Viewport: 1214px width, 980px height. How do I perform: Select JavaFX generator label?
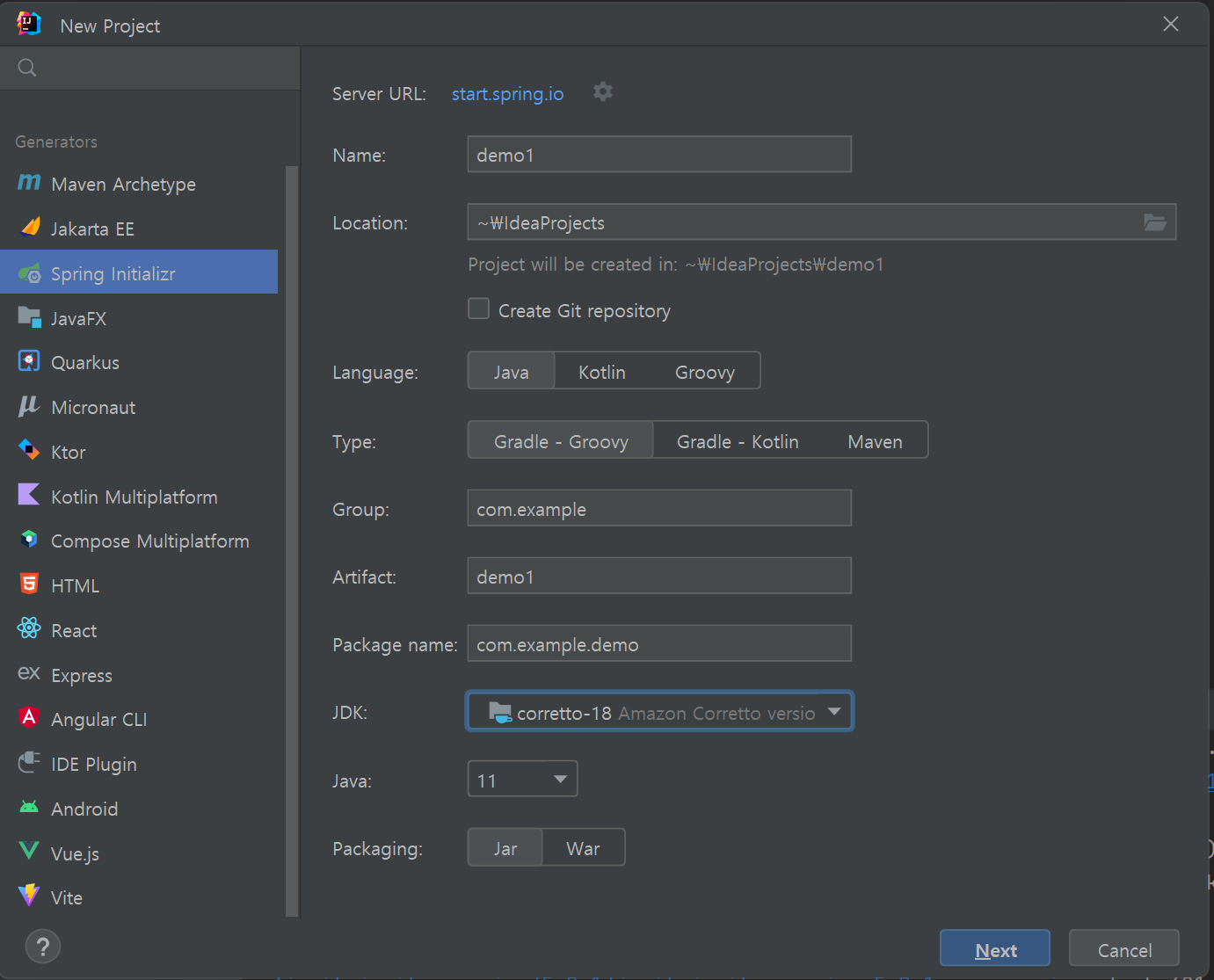[78, 318]
